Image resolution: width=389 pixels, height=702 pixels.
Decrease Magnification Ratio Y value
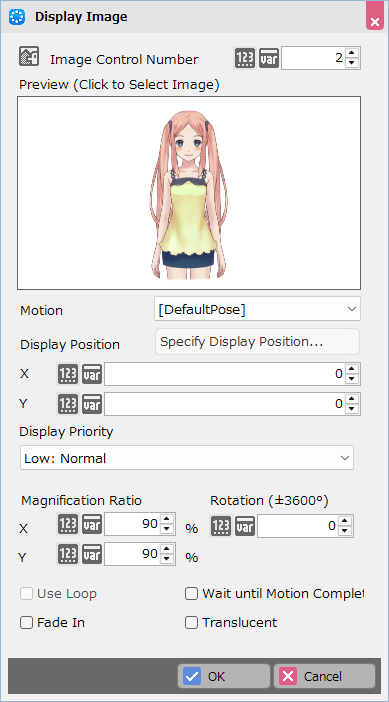pos(167,560)
